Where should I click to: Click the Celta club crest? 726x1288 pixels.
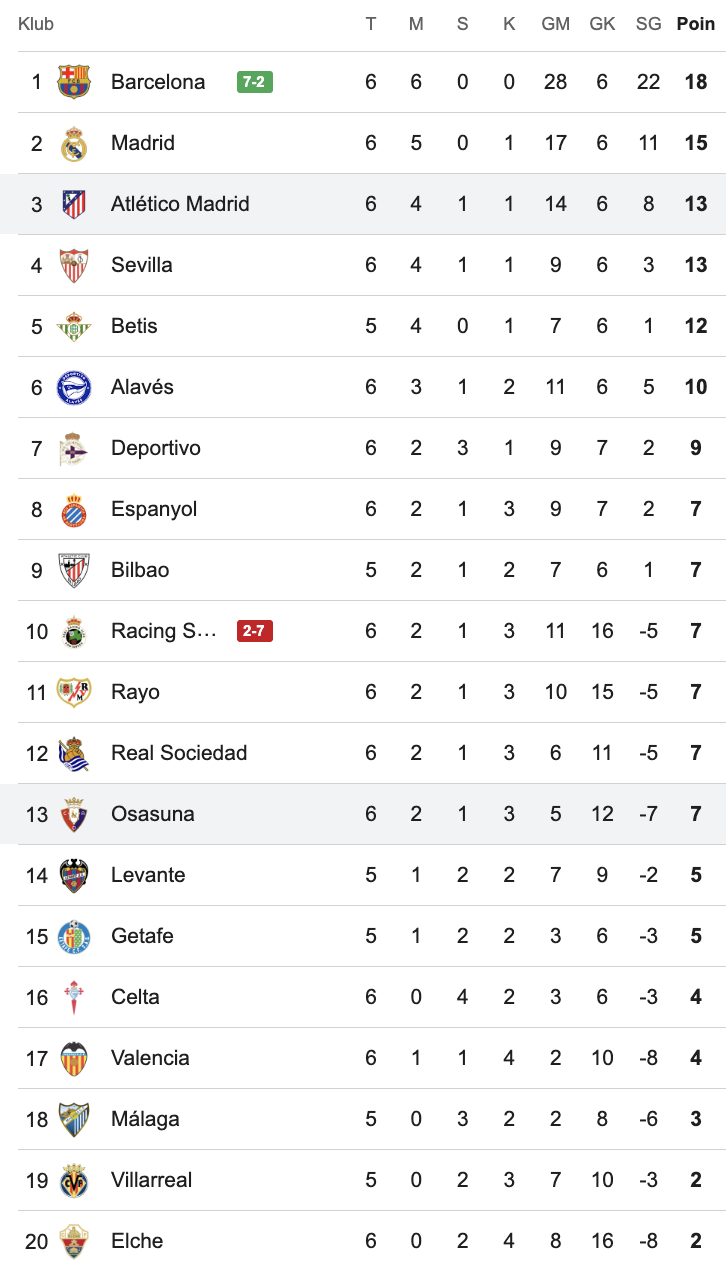pos(74,997)
